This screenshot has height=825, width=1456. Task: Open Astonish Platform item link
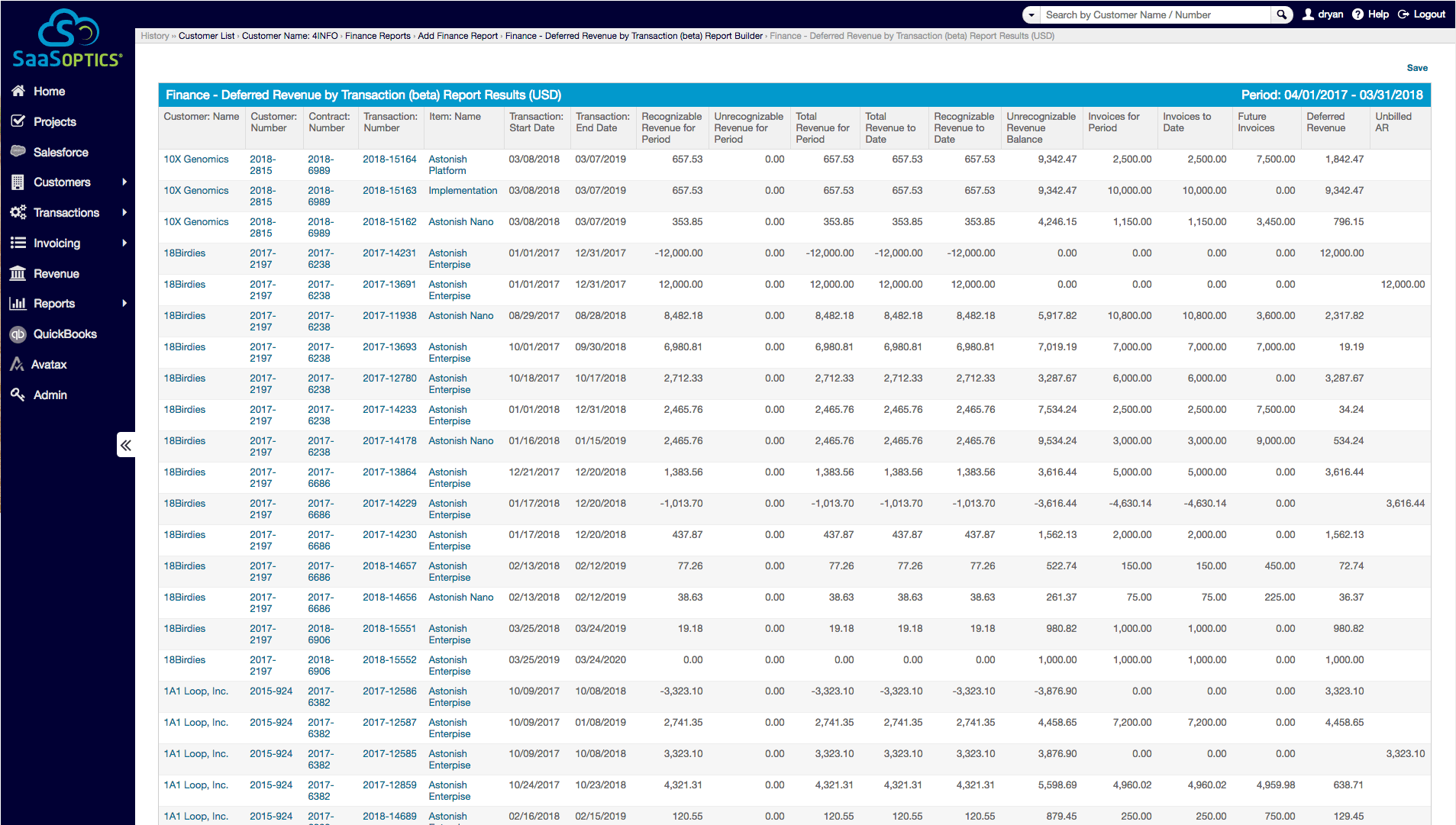pos(447,165)
